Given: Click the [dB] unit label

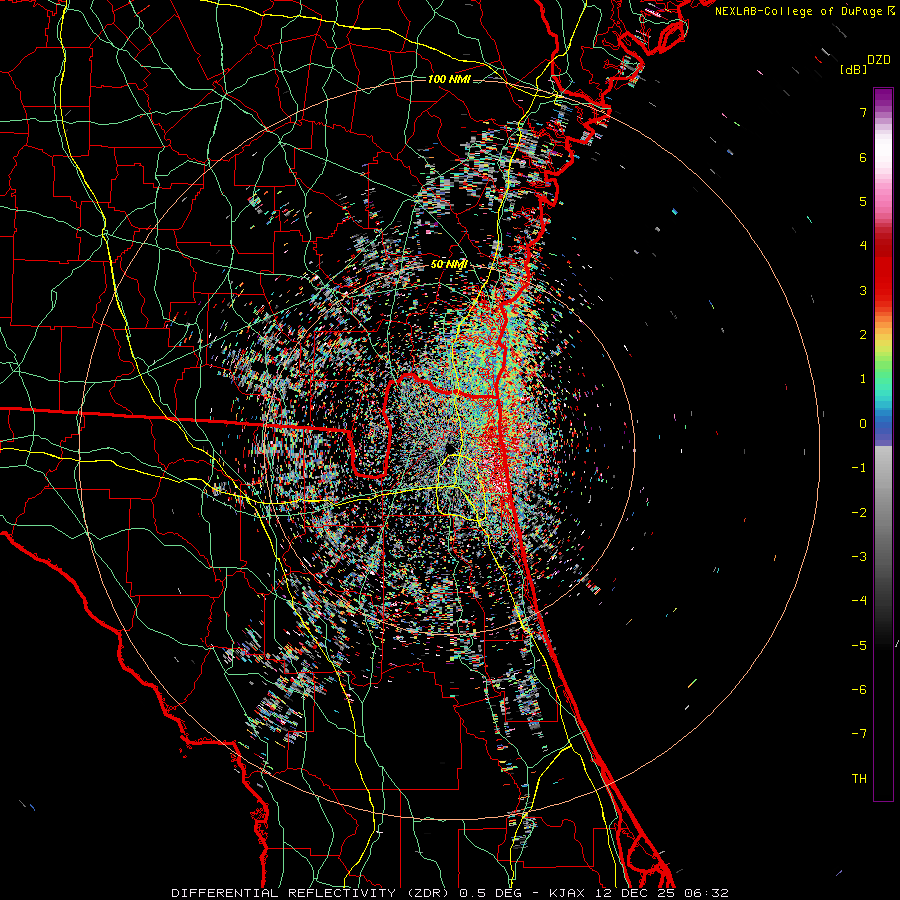Looking at the screenshot, I should [854, 69].
